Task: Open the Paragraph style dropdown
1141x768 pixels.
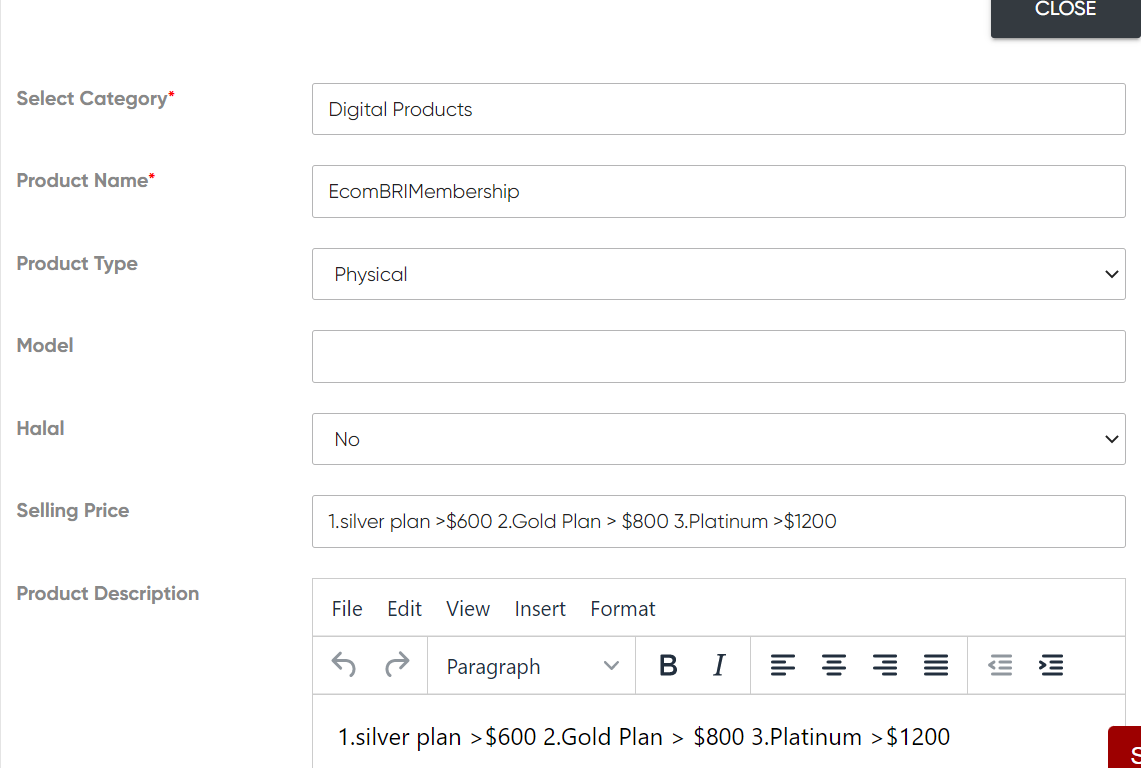Action: tap(532, 667)
